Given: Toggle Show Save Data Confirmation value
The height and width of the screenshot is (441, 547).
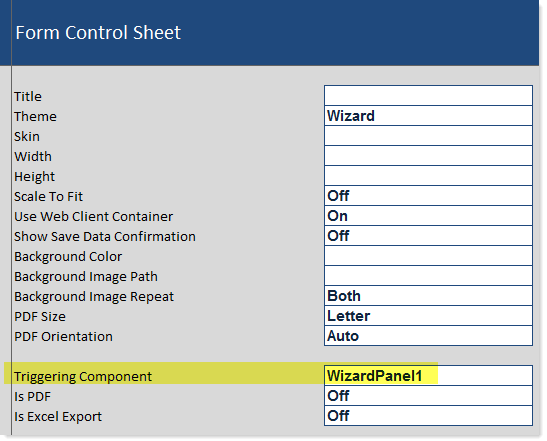Looking at the screenshot, I should point(428,236).
